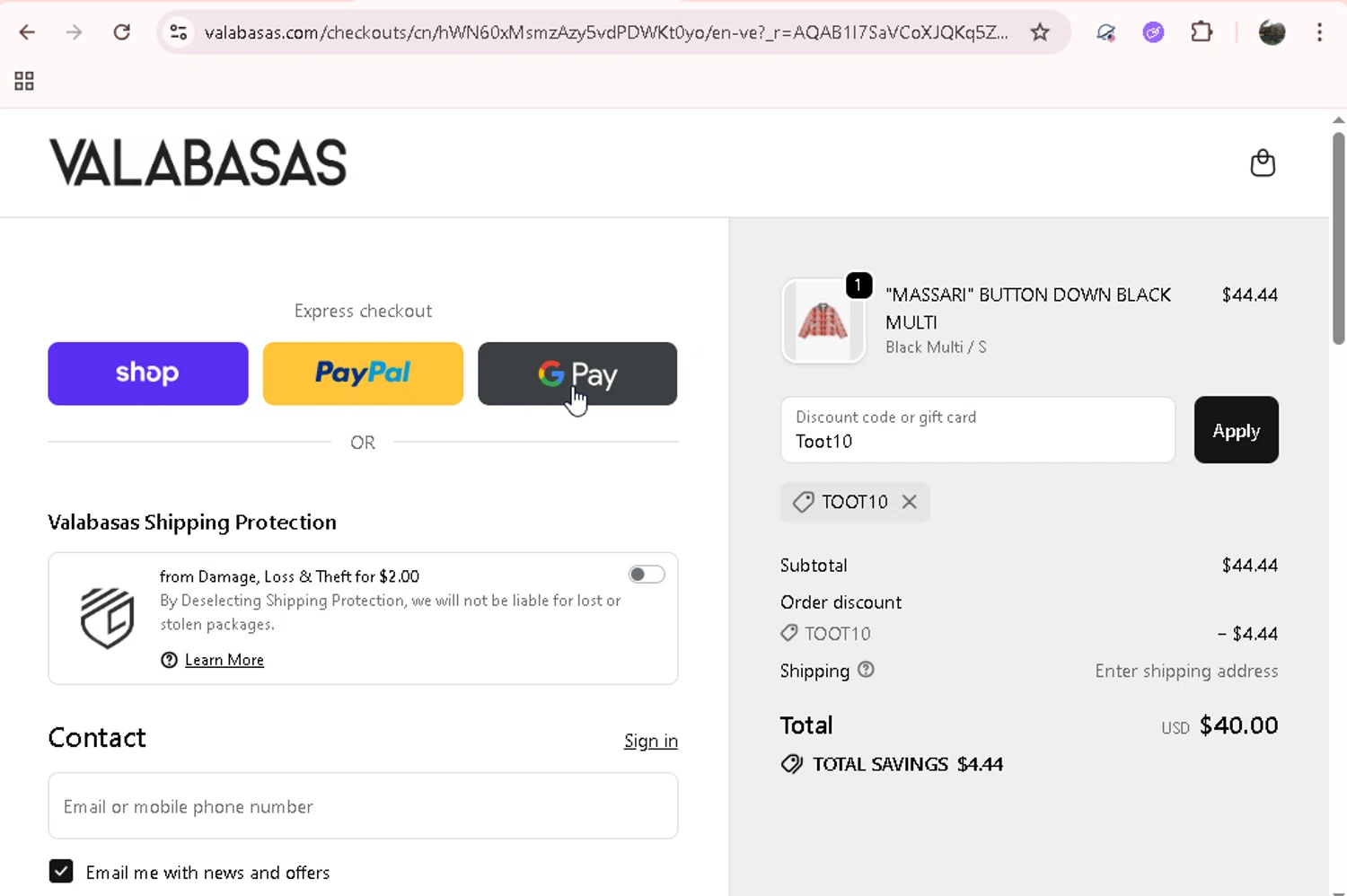Open the extensions puzzle icon
Image resolution: width=1347 pixels, height=896 pixels.
coord(1201,32)
